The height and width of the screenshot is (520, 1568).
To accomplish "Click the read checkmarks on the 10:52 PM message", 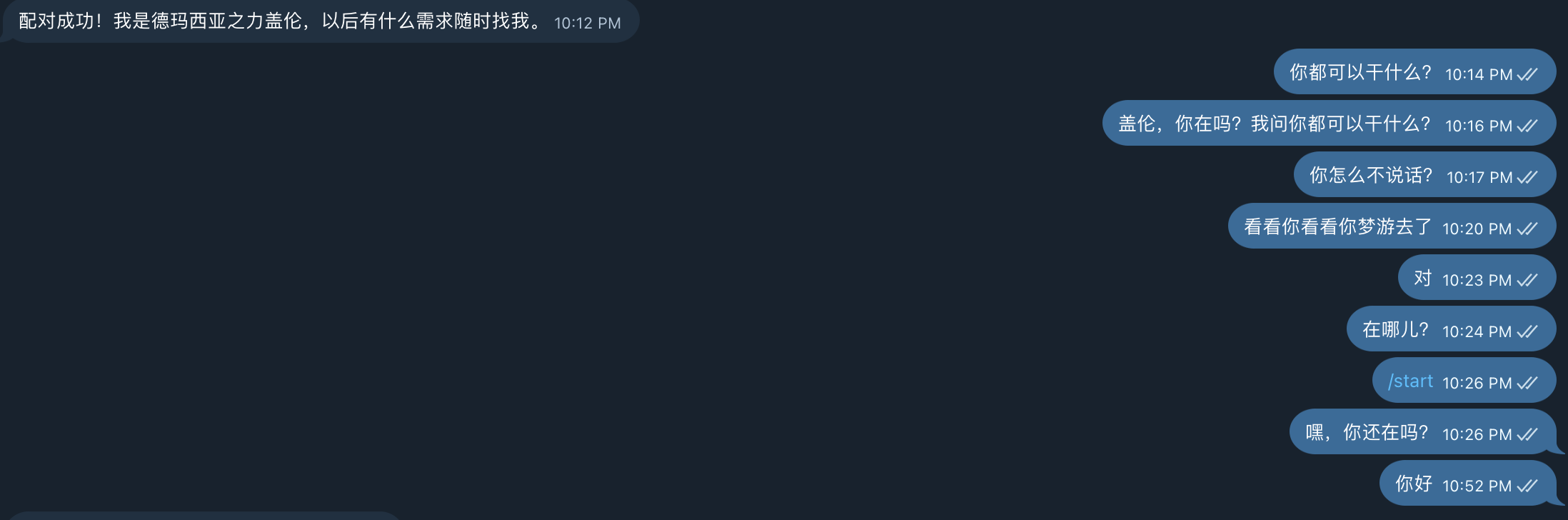I will click(x=1527, y=486).
